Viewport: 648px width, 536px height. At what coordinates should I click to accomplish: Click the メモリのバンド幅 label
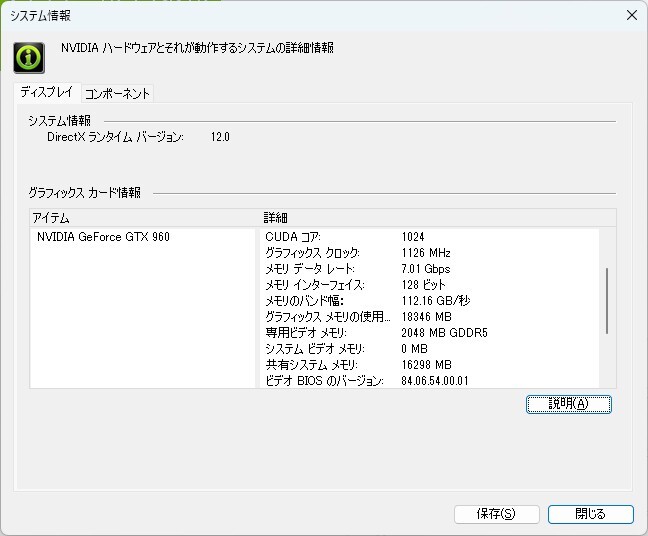(305, 300)
